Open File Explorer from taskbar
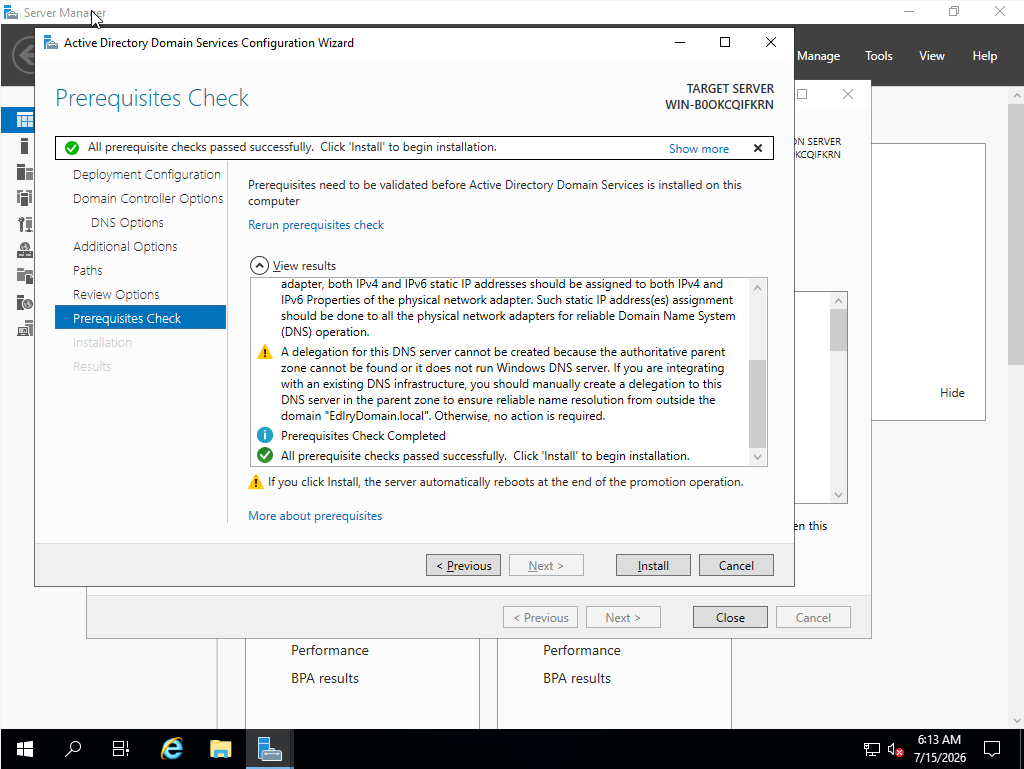 tap(221, 749)
